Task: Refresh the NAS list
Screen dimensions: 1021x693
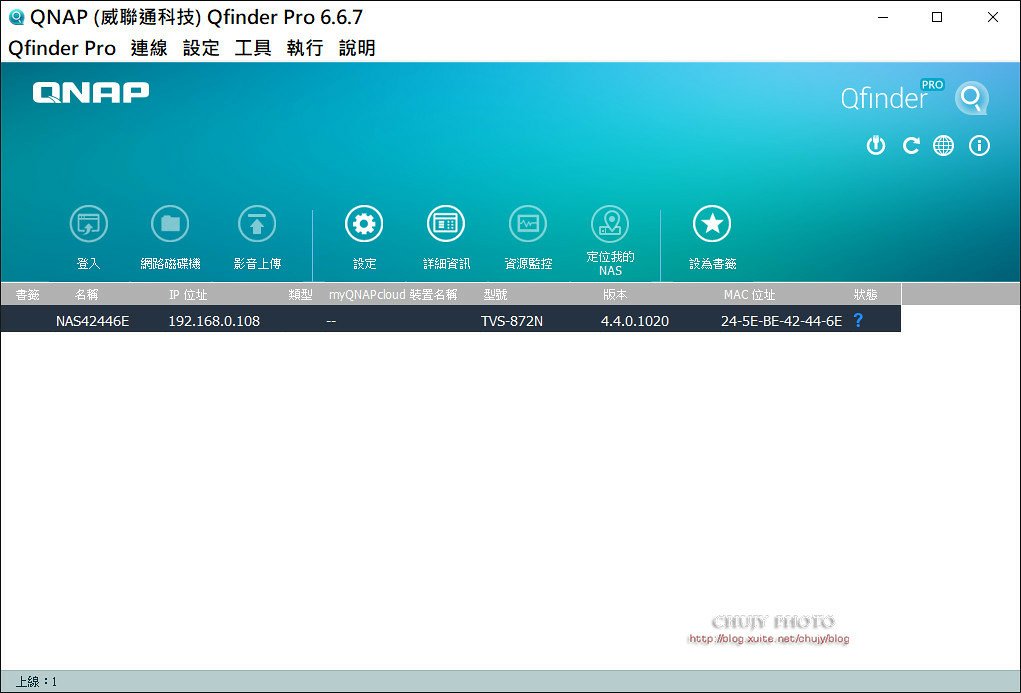Action: 910,145
